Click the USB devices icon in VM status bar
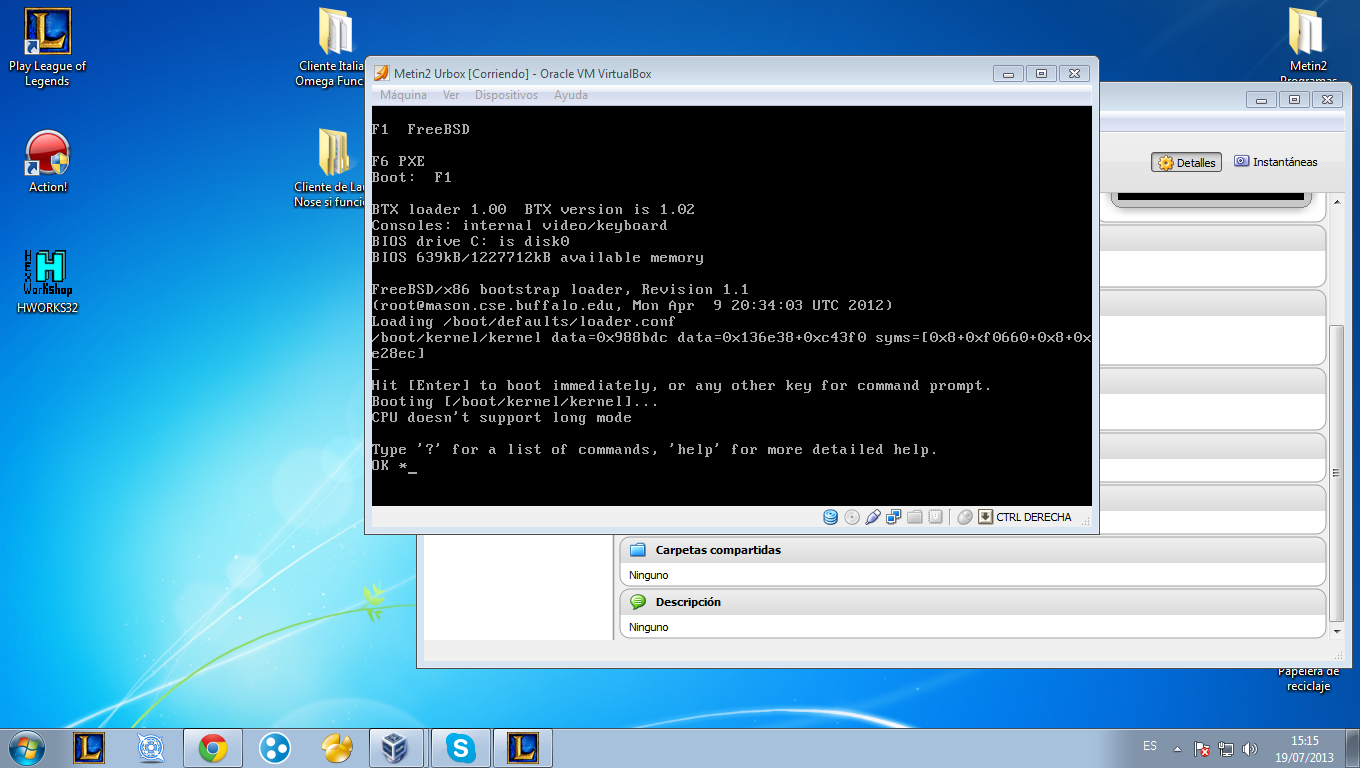Image resolution: width=1360 pixels, height=768 pixels. click(x=873, y=517)
